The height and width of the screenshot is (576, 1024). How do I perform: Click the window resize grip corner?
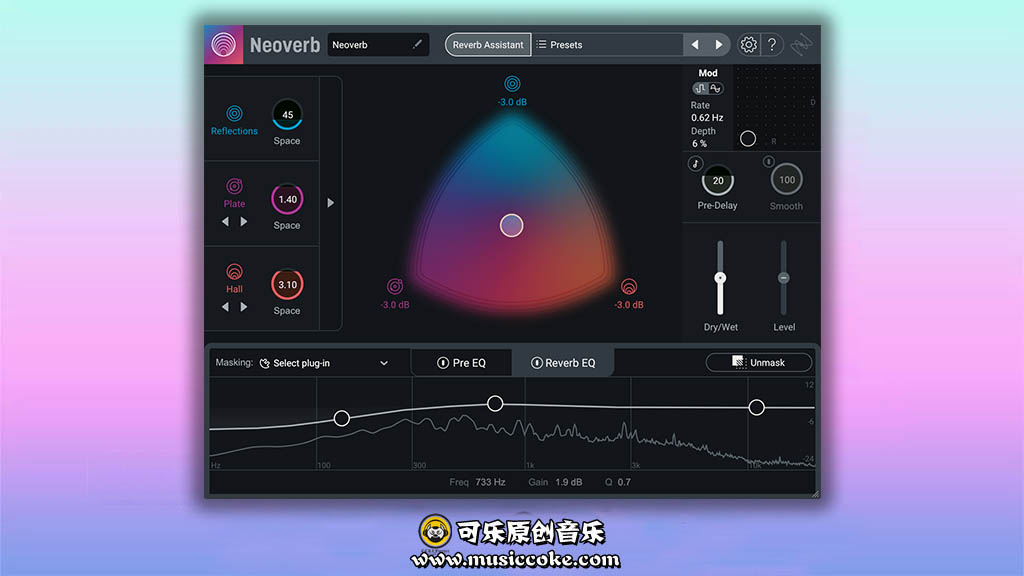pyautogui.click(x=815, y=494)
